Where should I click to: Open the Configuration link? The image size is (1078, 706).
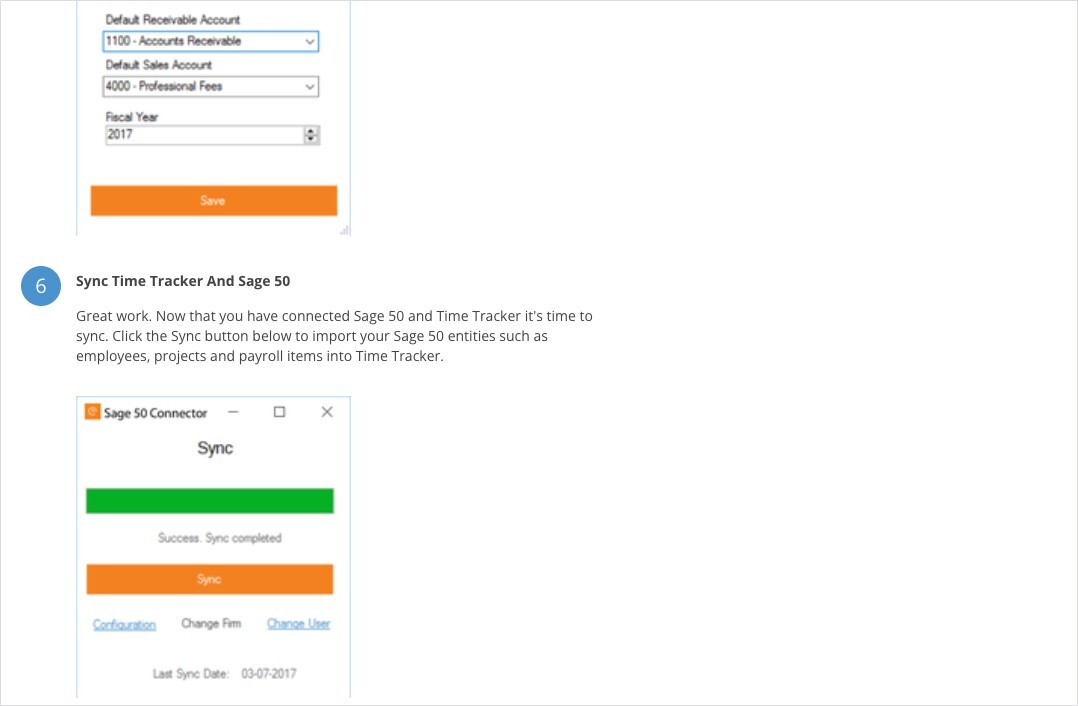click(124, 625)
